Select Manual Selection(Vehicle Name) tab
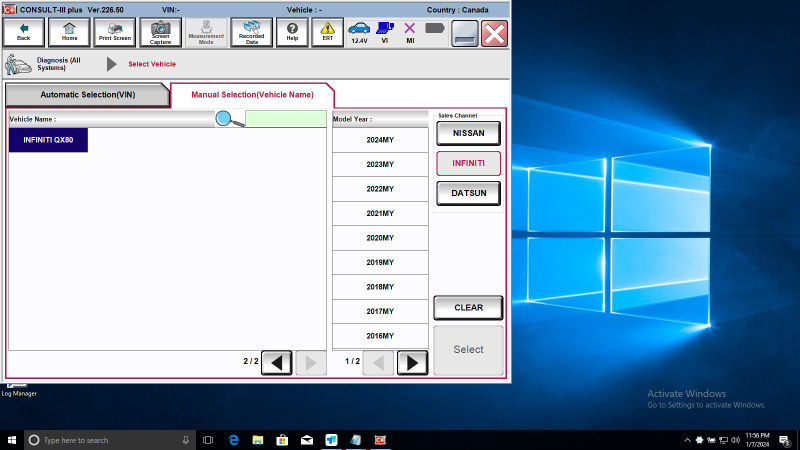800x450 pixels. (x=253, y=95)
